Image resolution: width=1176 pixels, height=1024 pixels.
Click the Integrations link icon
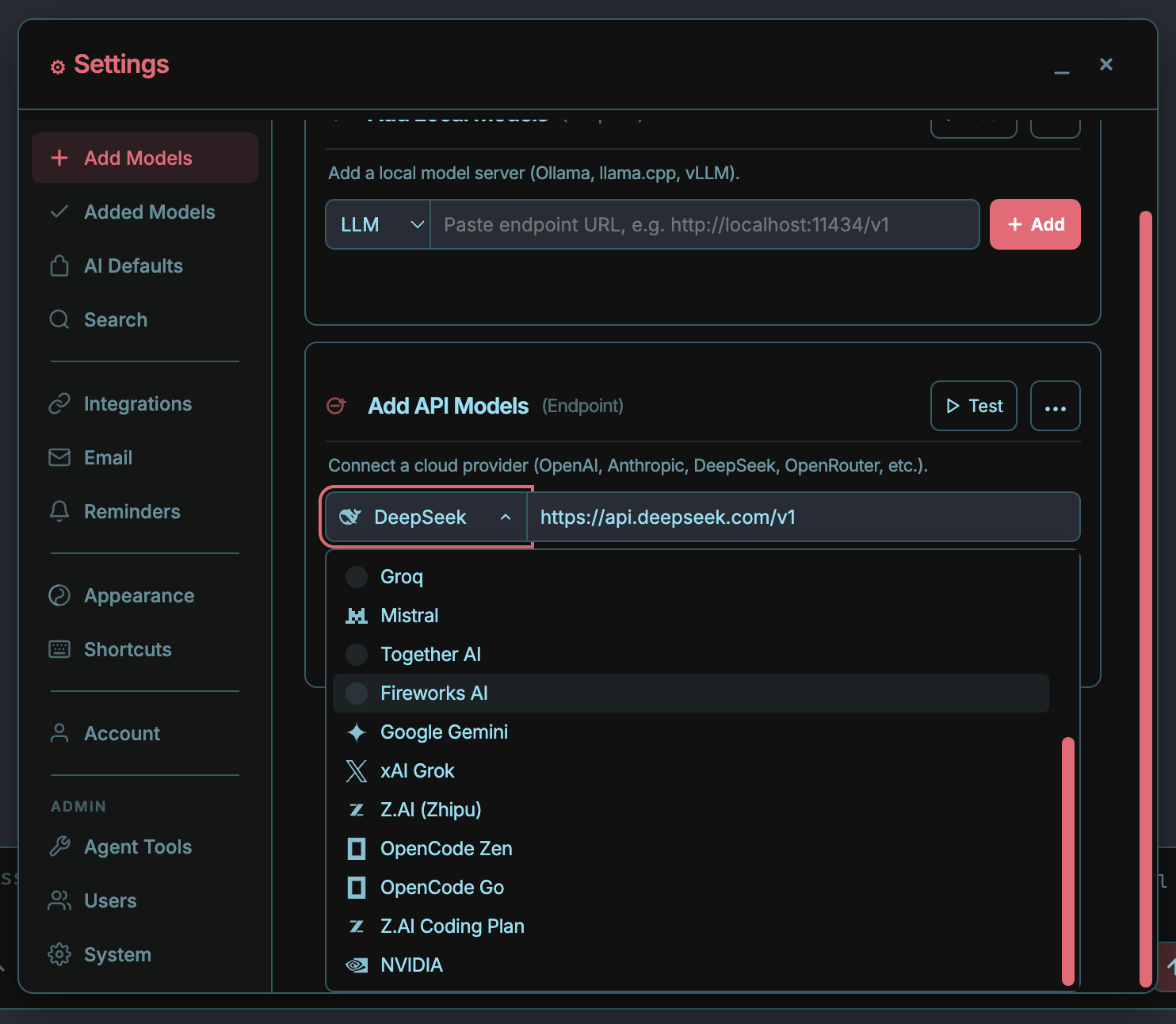[59, 403]
